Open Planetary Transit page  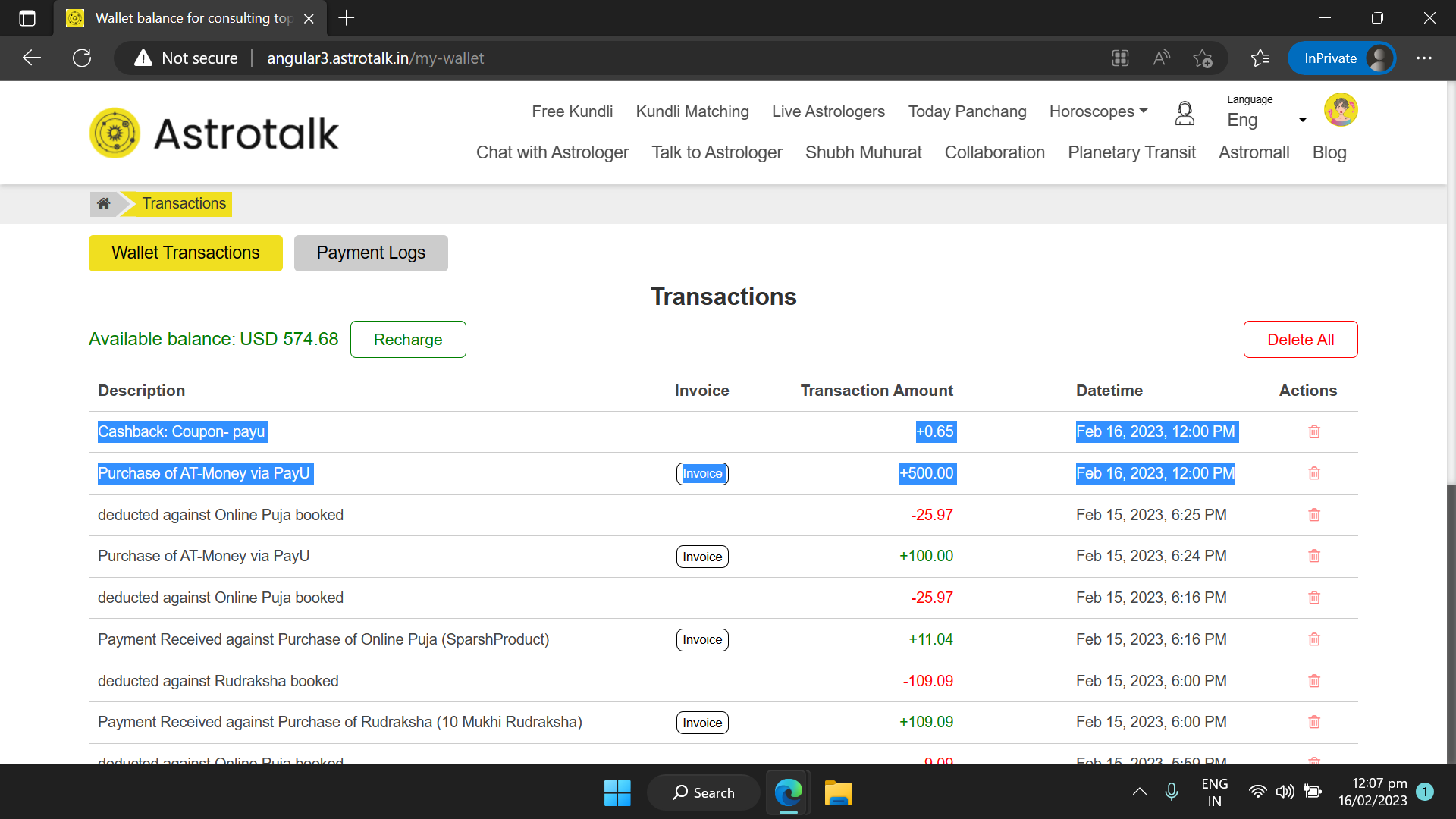pyautogui.click(x=1131, y=152)
